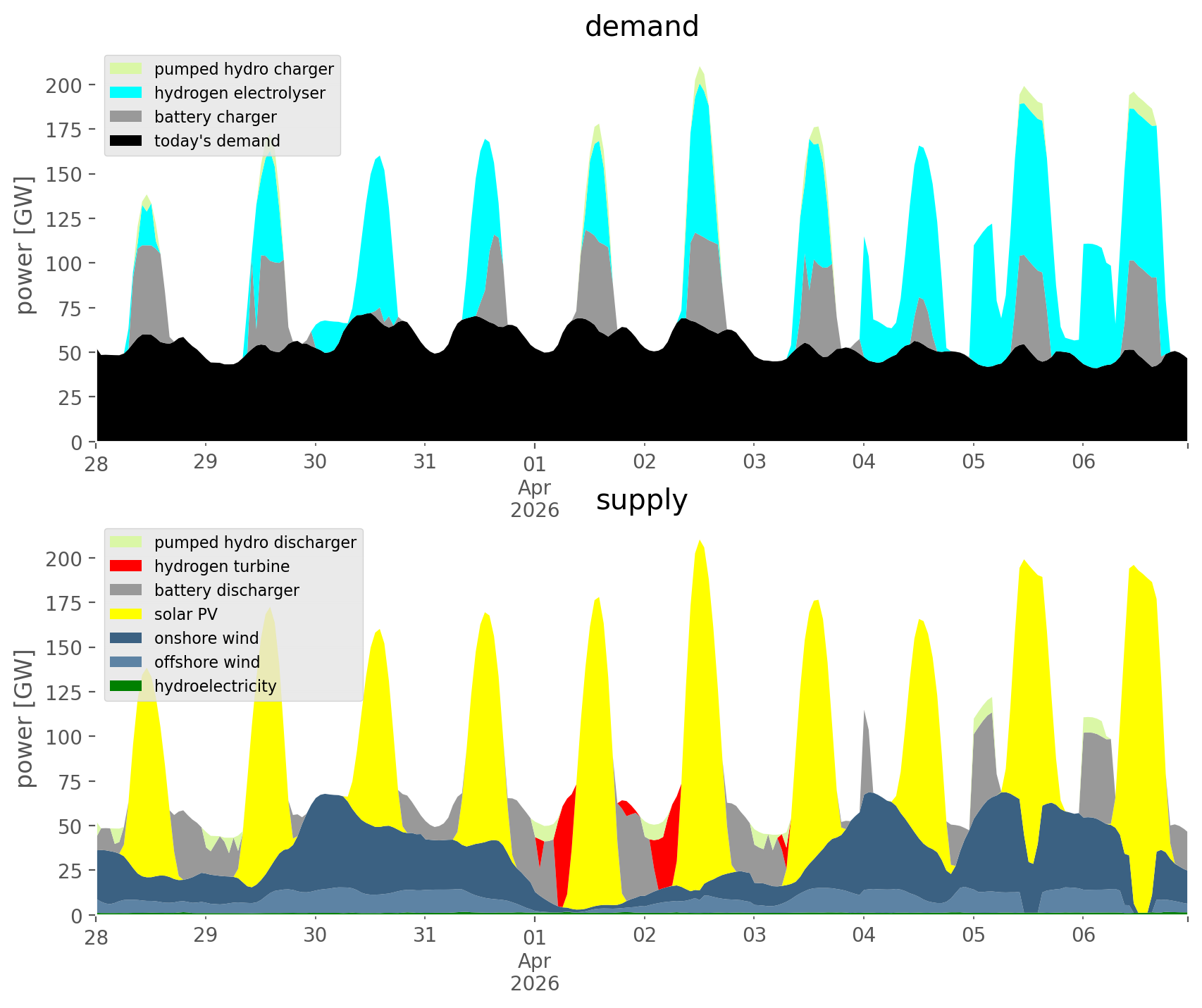1202x1008 pixels.
Task: Click the supply chart's power [GW] axis label
Action: (x=25, y=718)
